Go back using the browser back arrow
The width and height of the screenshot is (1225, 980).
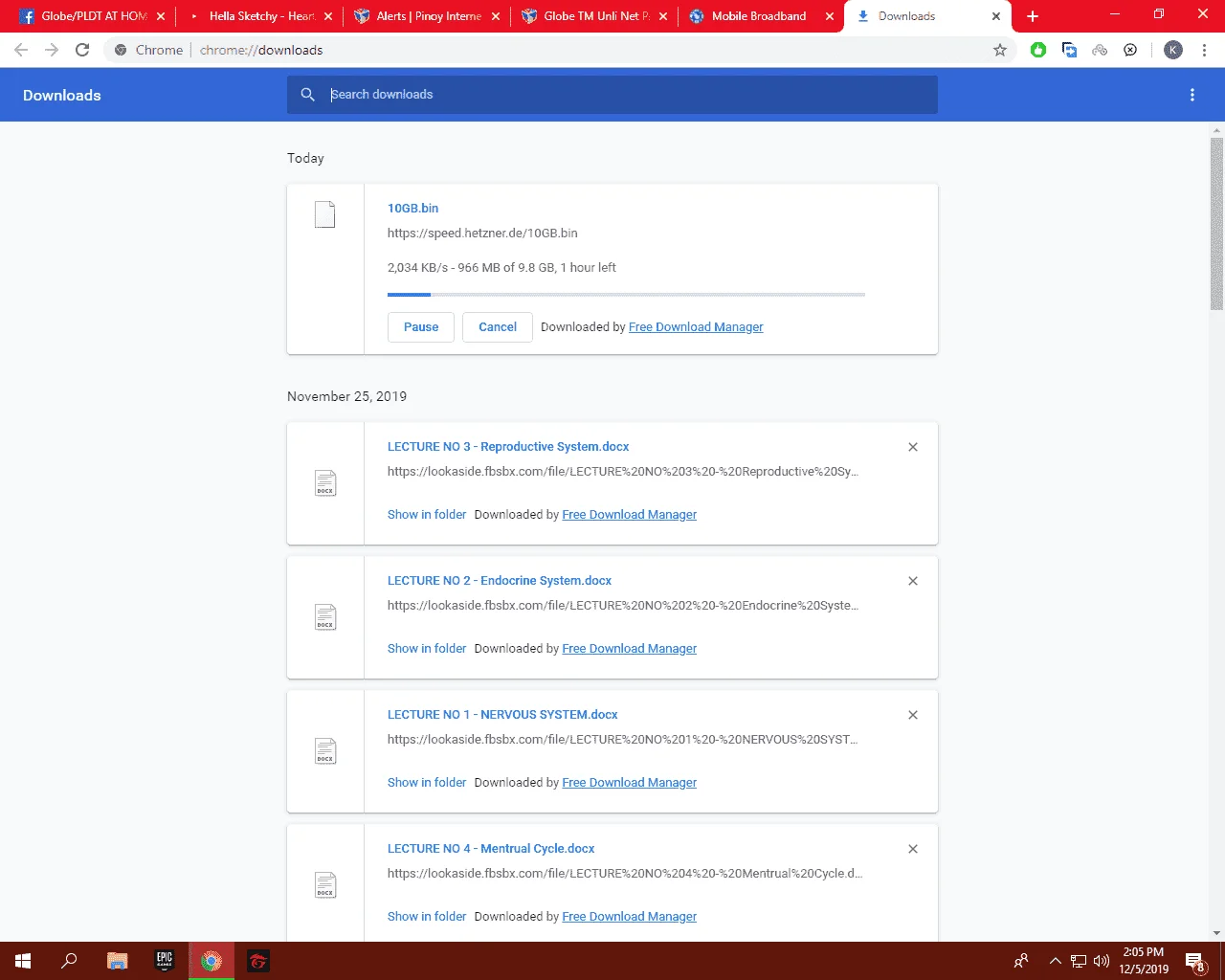(x=21, y=50)
